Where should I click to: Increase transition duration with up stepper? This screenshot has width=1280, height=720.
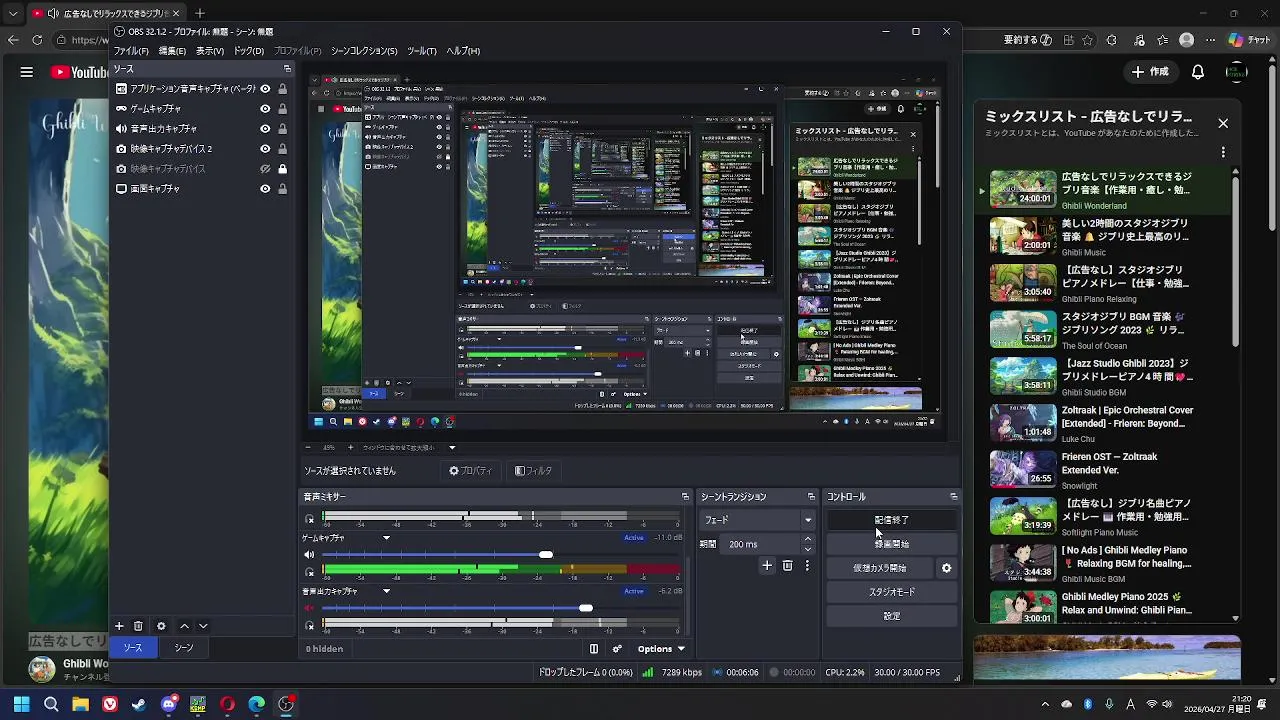click(808, 540)
